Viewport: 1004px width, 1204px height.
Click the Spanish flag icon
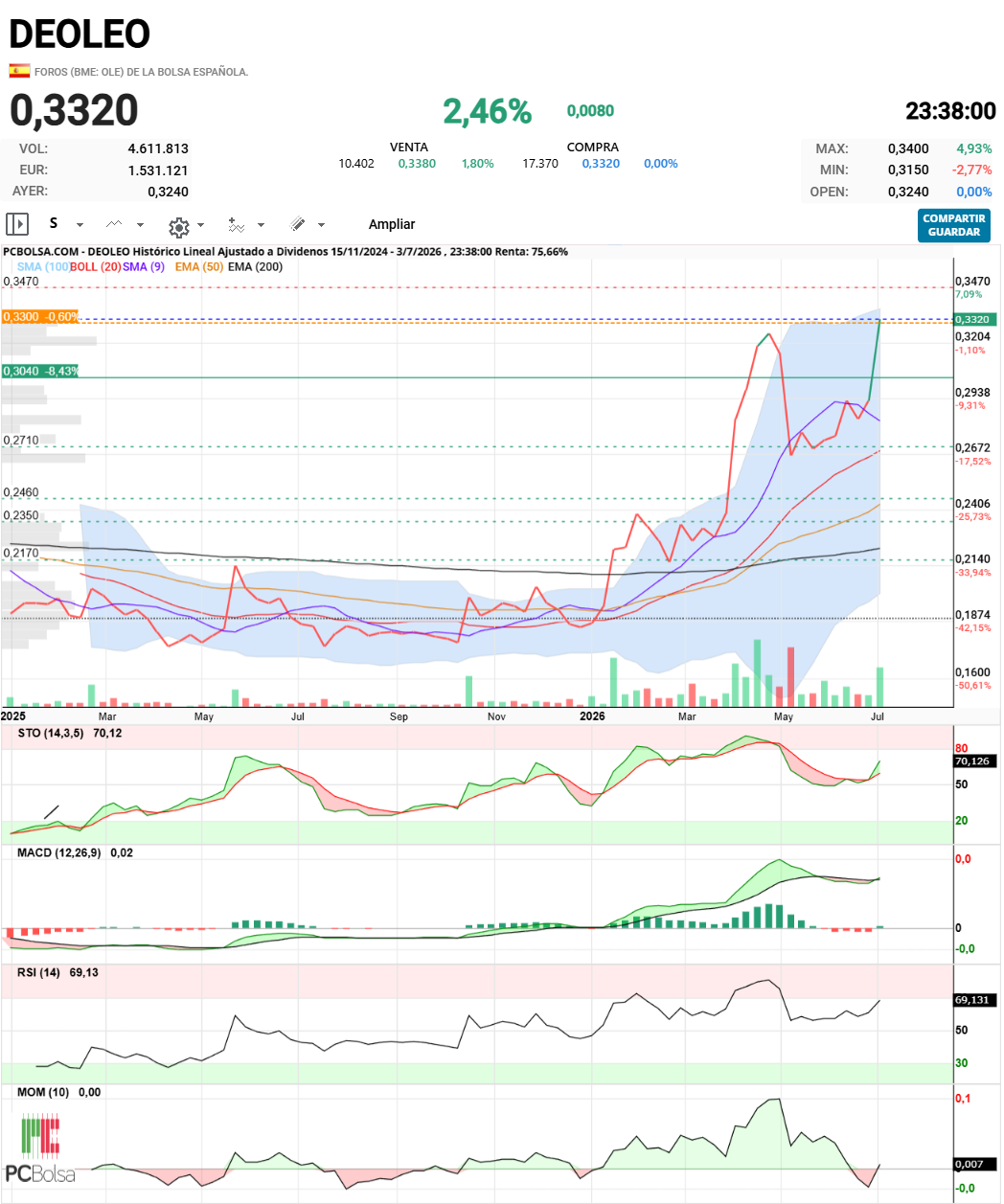point(19,71)
